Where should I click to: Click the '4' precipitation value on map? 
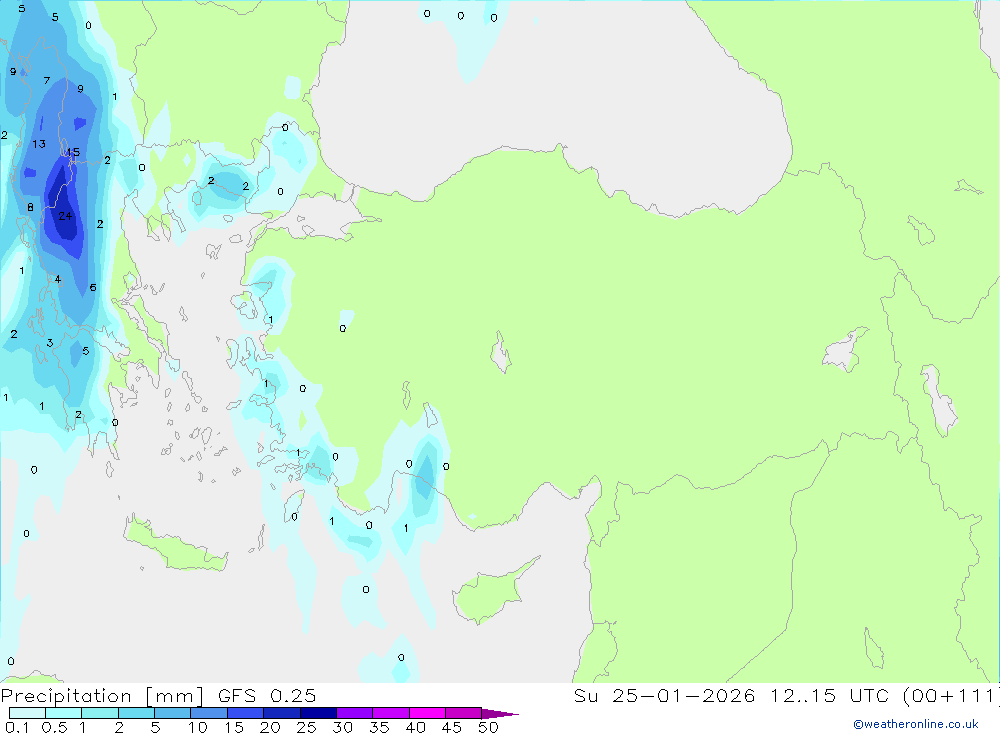(x=58, y=279)
